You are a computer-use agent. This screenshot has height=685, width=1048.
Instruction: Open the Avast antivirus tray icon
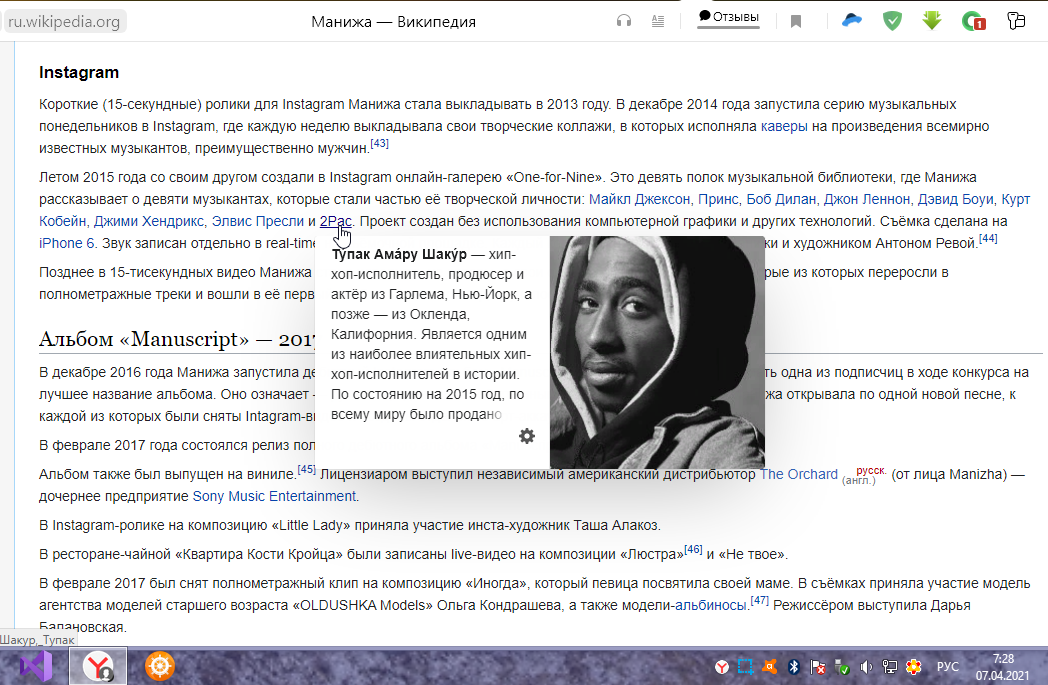(x=769, y=667)
